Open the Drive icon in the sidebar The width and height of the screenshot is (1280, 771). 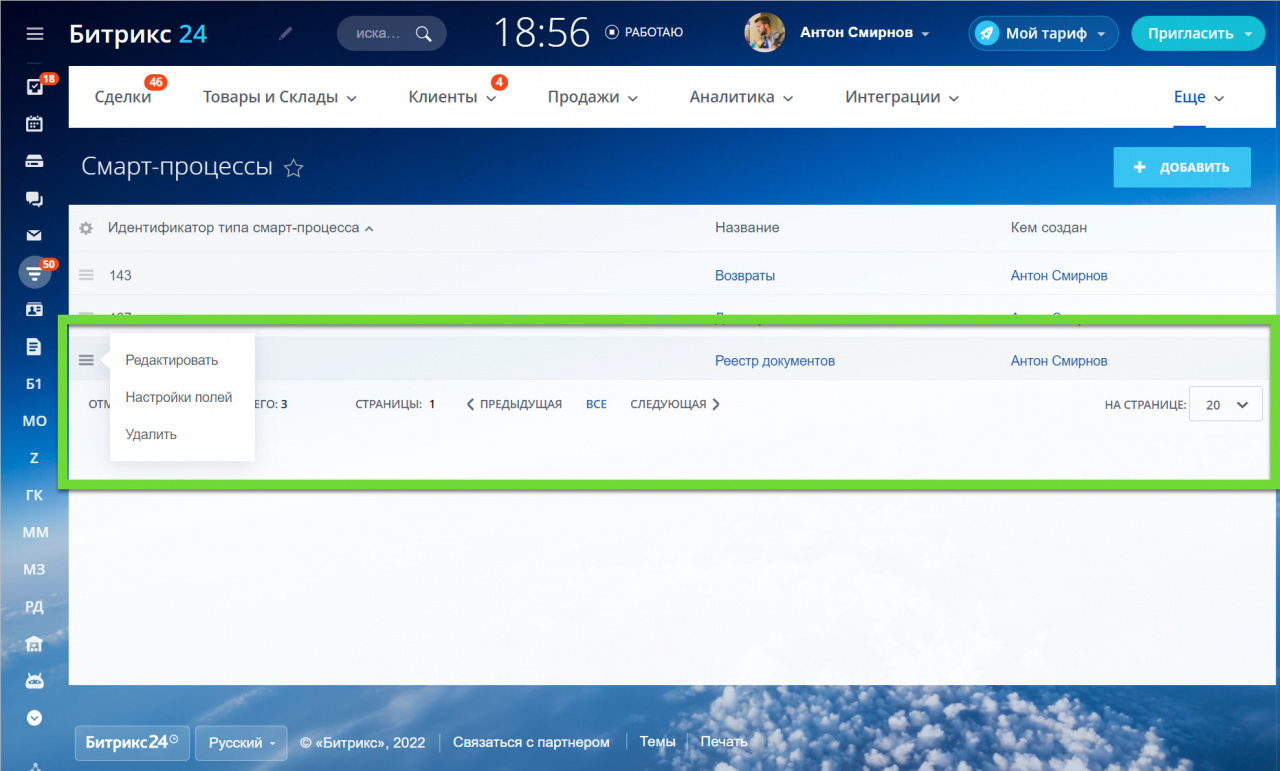point(35,162)
